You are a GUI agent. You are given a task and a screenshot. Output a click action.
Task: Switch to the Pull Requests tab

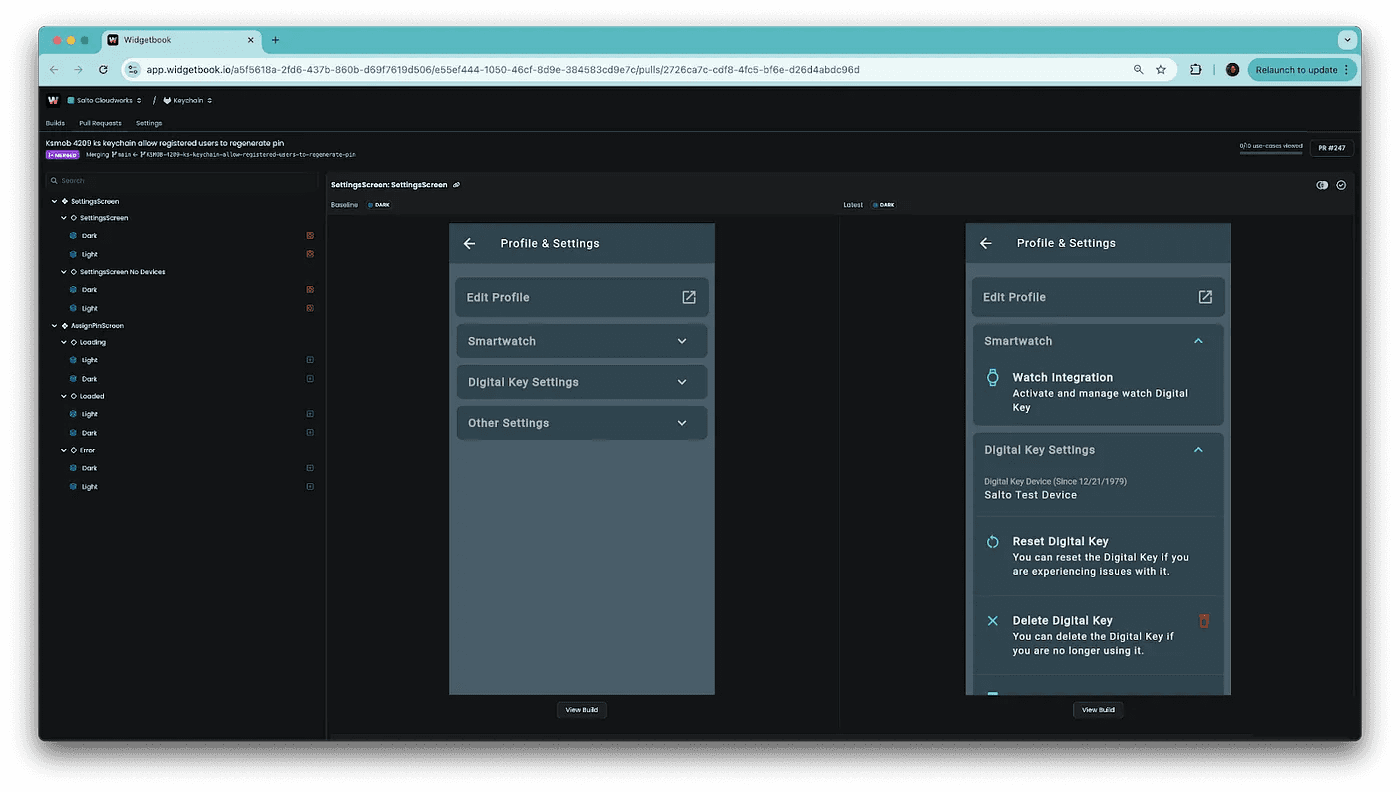100,123
